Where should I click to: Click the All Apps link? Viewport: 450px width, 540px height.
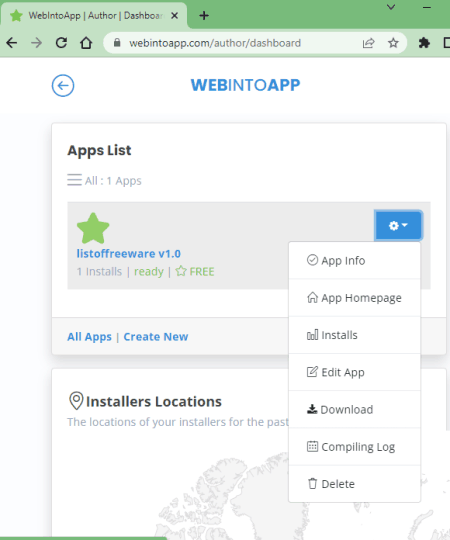click(90, 336)
